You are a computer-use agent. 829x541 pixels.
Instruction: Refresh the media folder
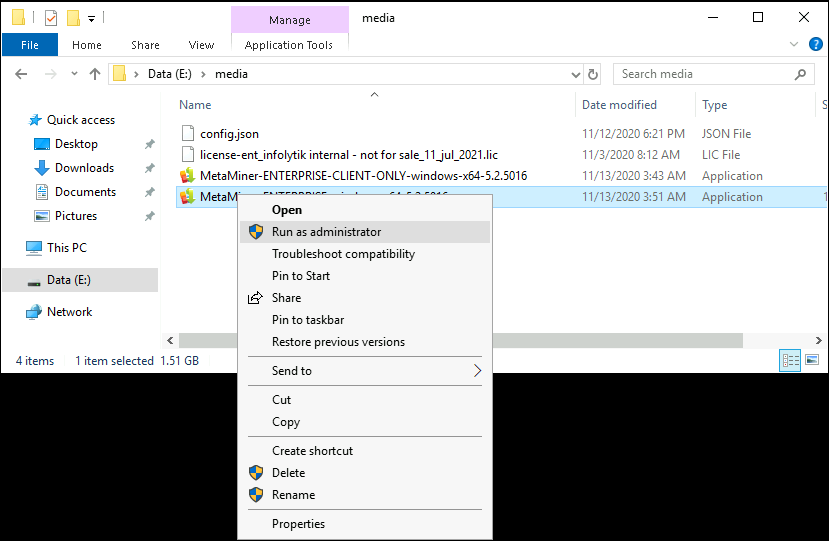click(x=593, y=74)
